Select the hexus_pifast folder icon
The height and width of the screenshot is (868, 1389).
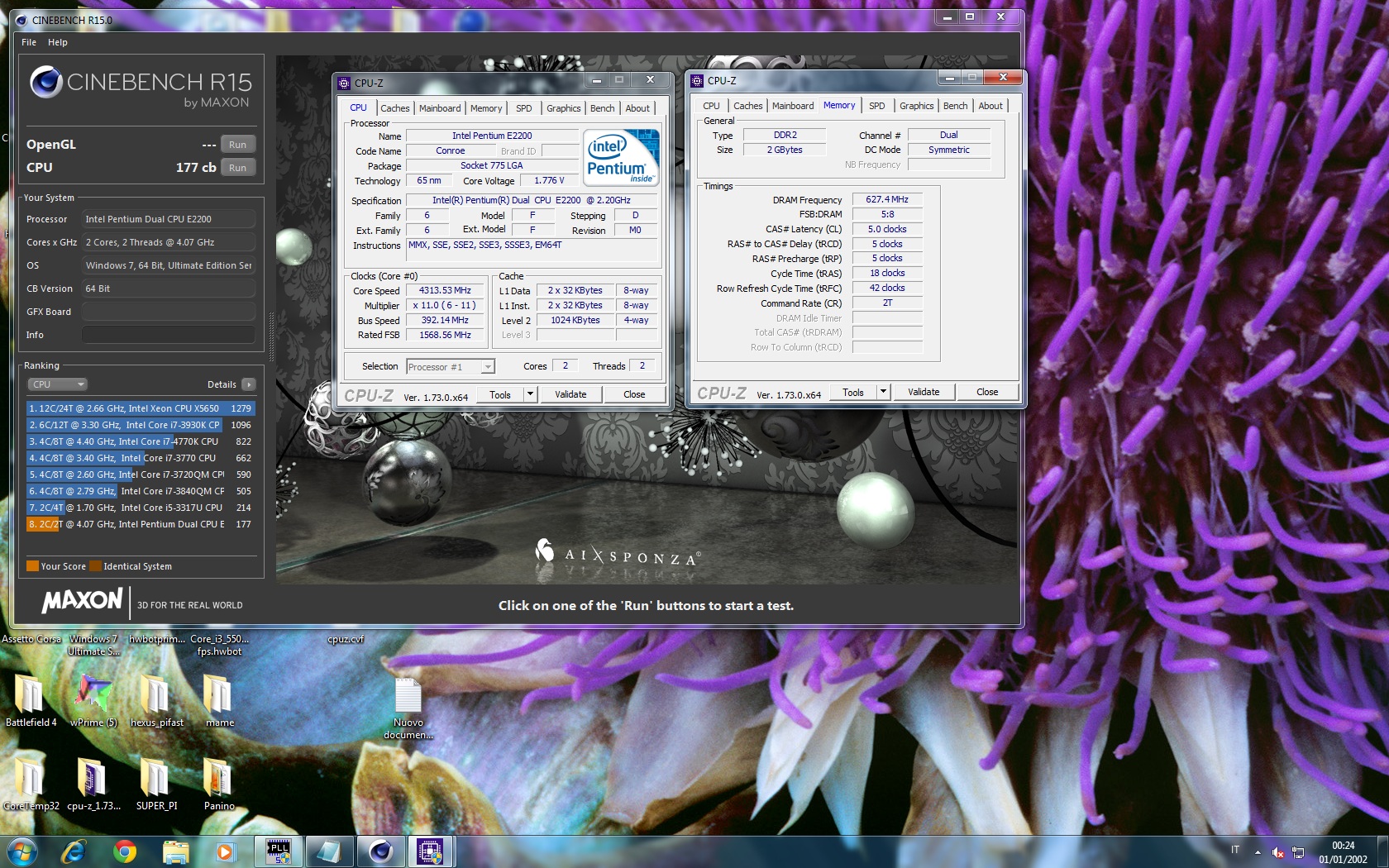(156, 699)
